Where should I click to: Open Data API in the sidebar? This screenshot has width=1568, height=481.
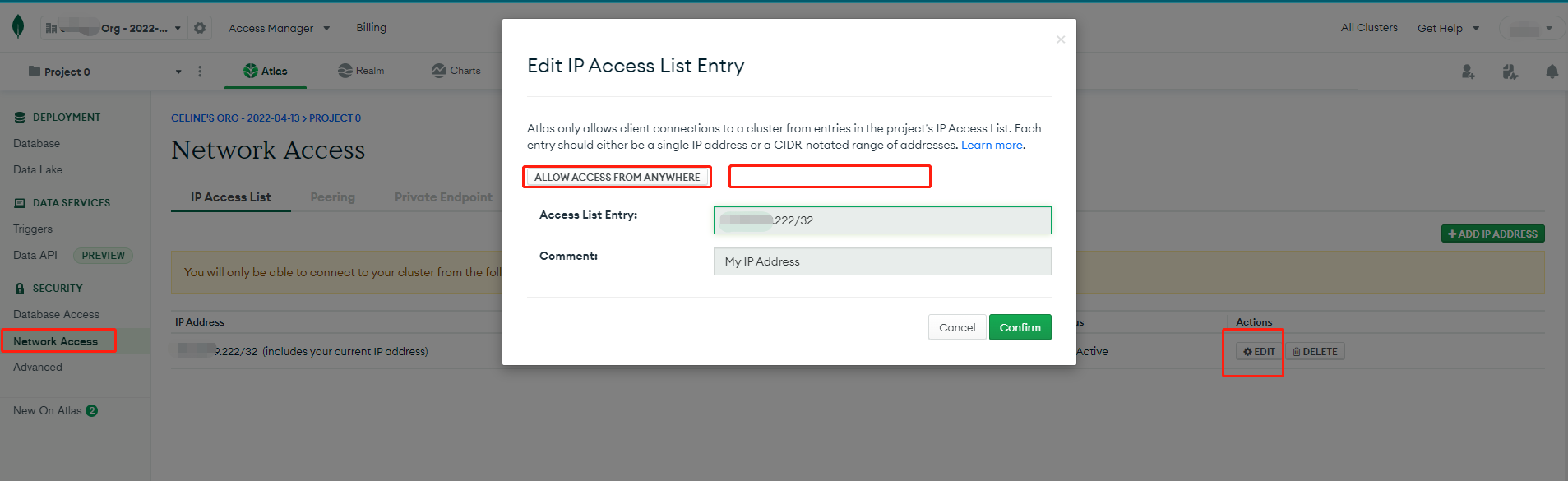click(35, 255)
